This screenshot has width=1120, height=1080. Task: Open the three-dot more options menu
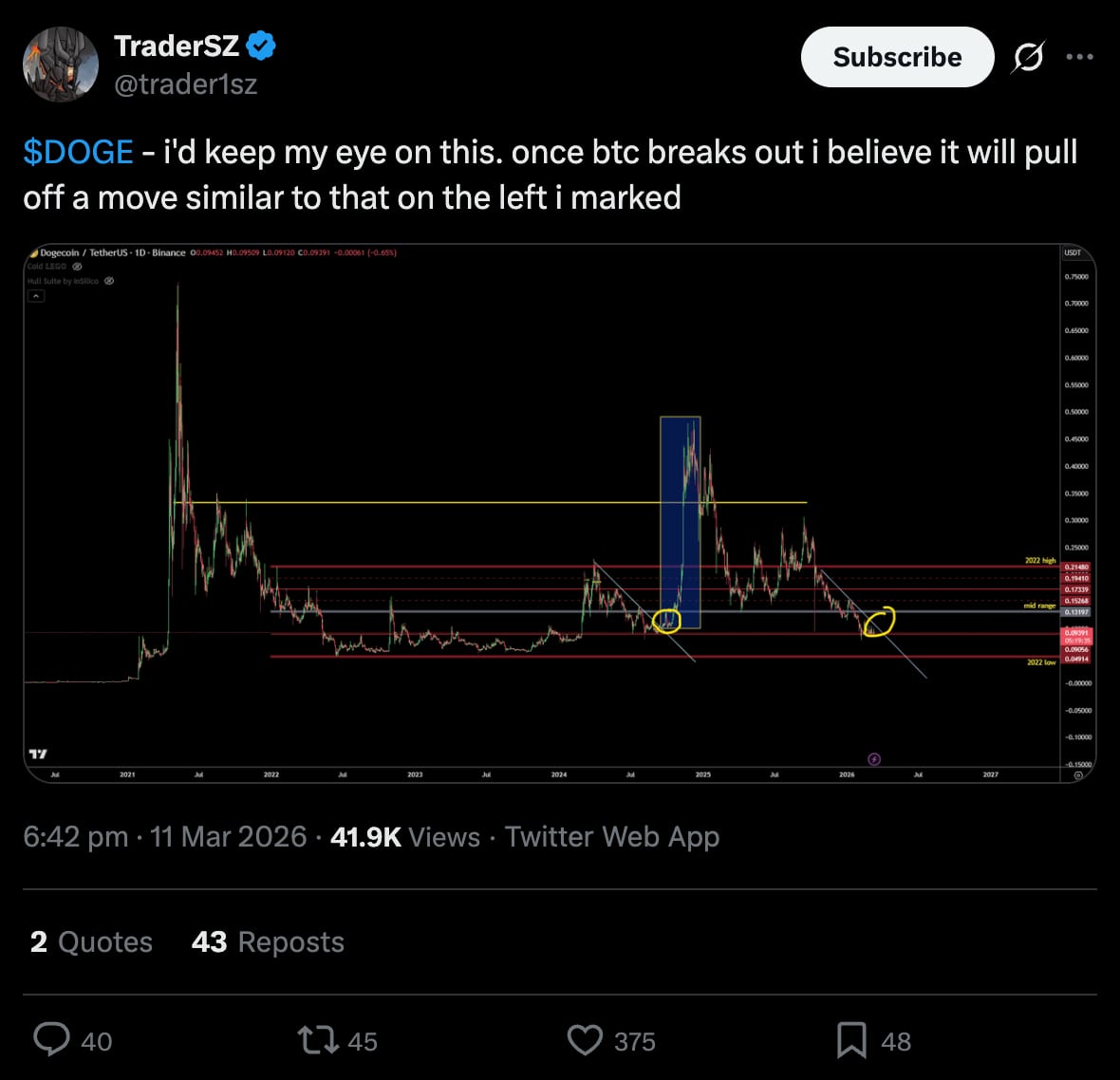click(1079, 56)
